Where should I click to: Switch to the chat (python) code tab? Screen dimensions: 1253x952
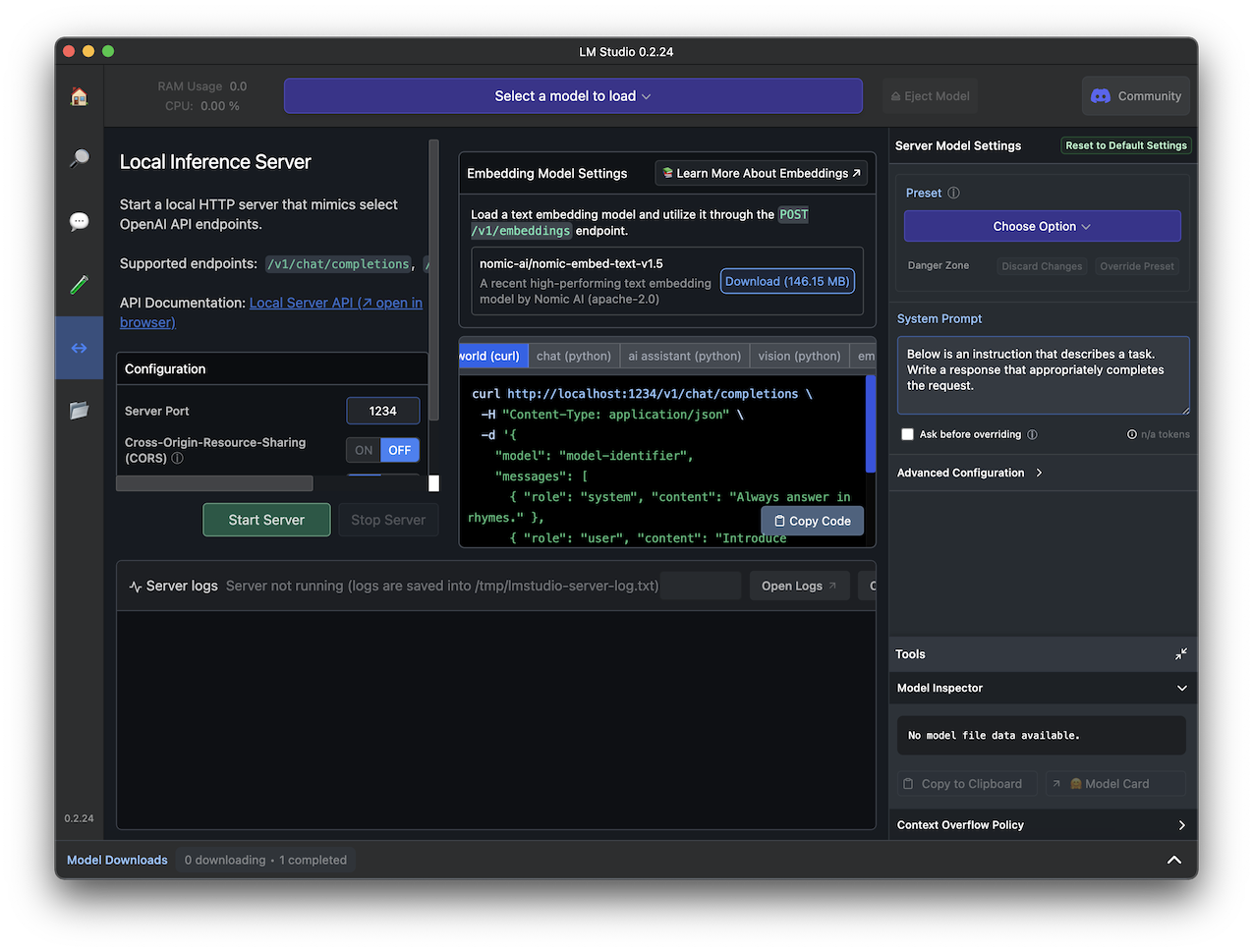[x=573, y=356]
